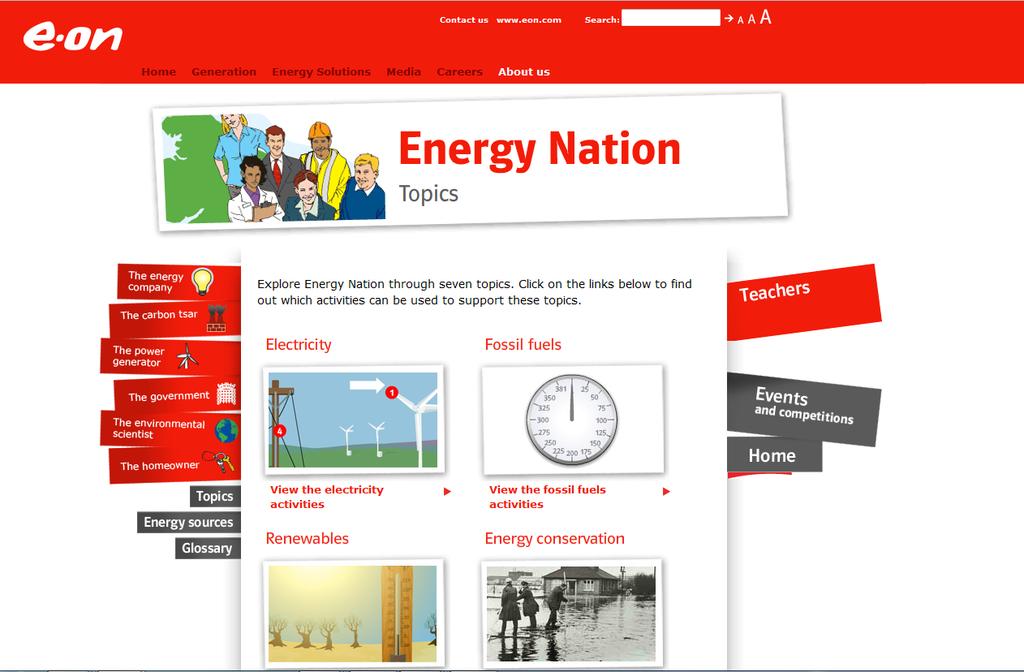Open the Teachers section
The width and height of the screenshot is (1024, 672).
[803, 301]
